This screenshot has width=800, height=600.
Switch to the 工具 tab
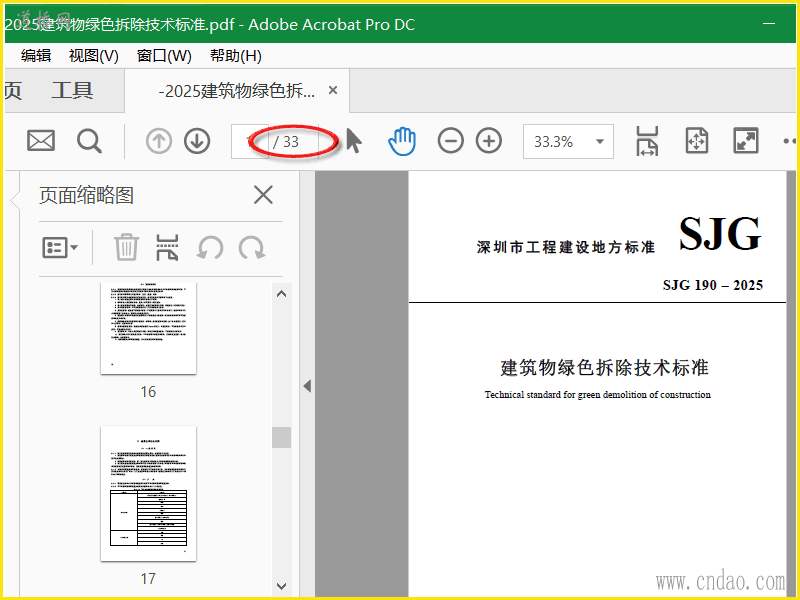(x=72, y=91)
